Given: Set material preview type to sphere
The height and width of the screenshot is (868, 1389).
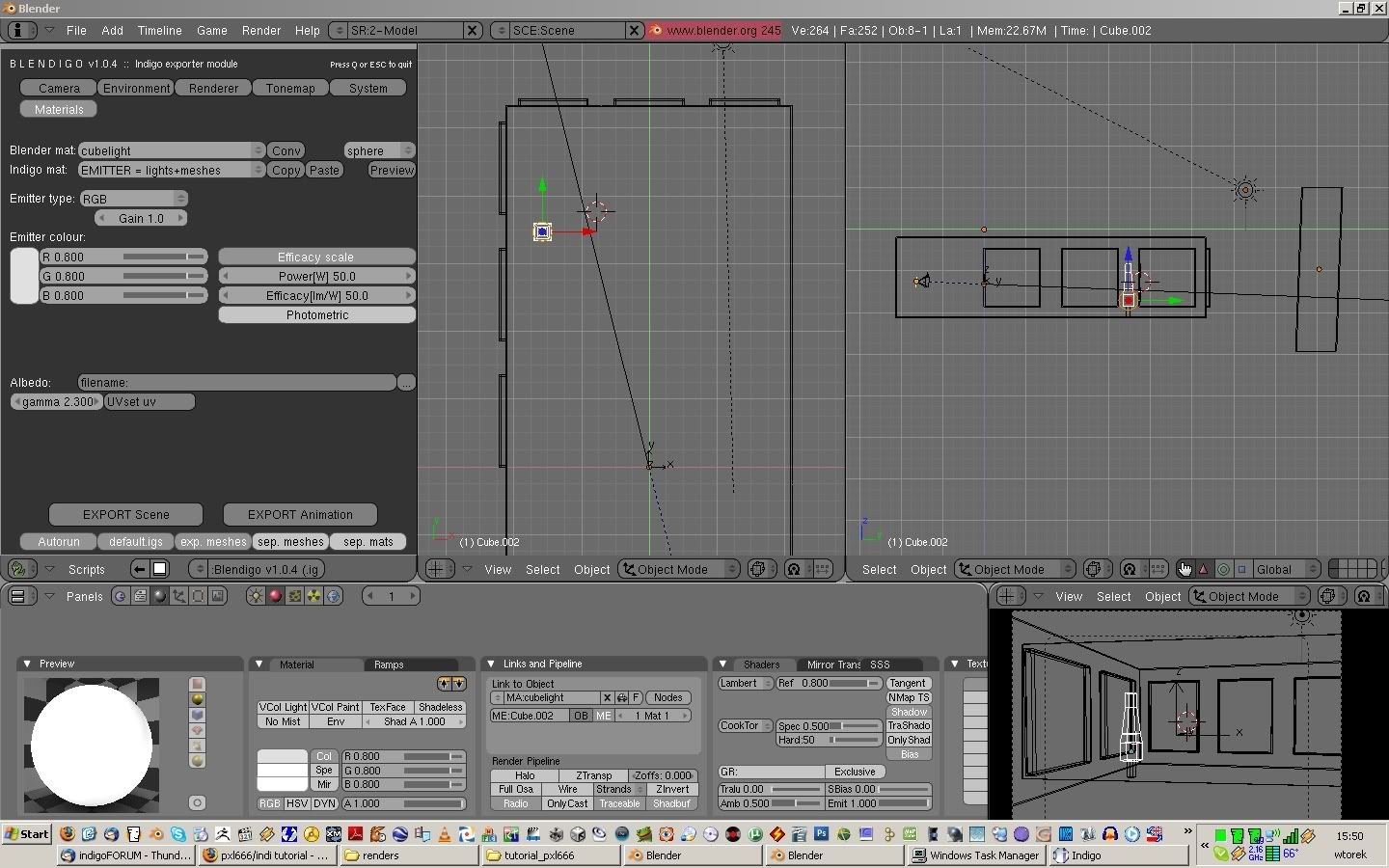Looking at the screenshot, I should [x=198, y=699].
